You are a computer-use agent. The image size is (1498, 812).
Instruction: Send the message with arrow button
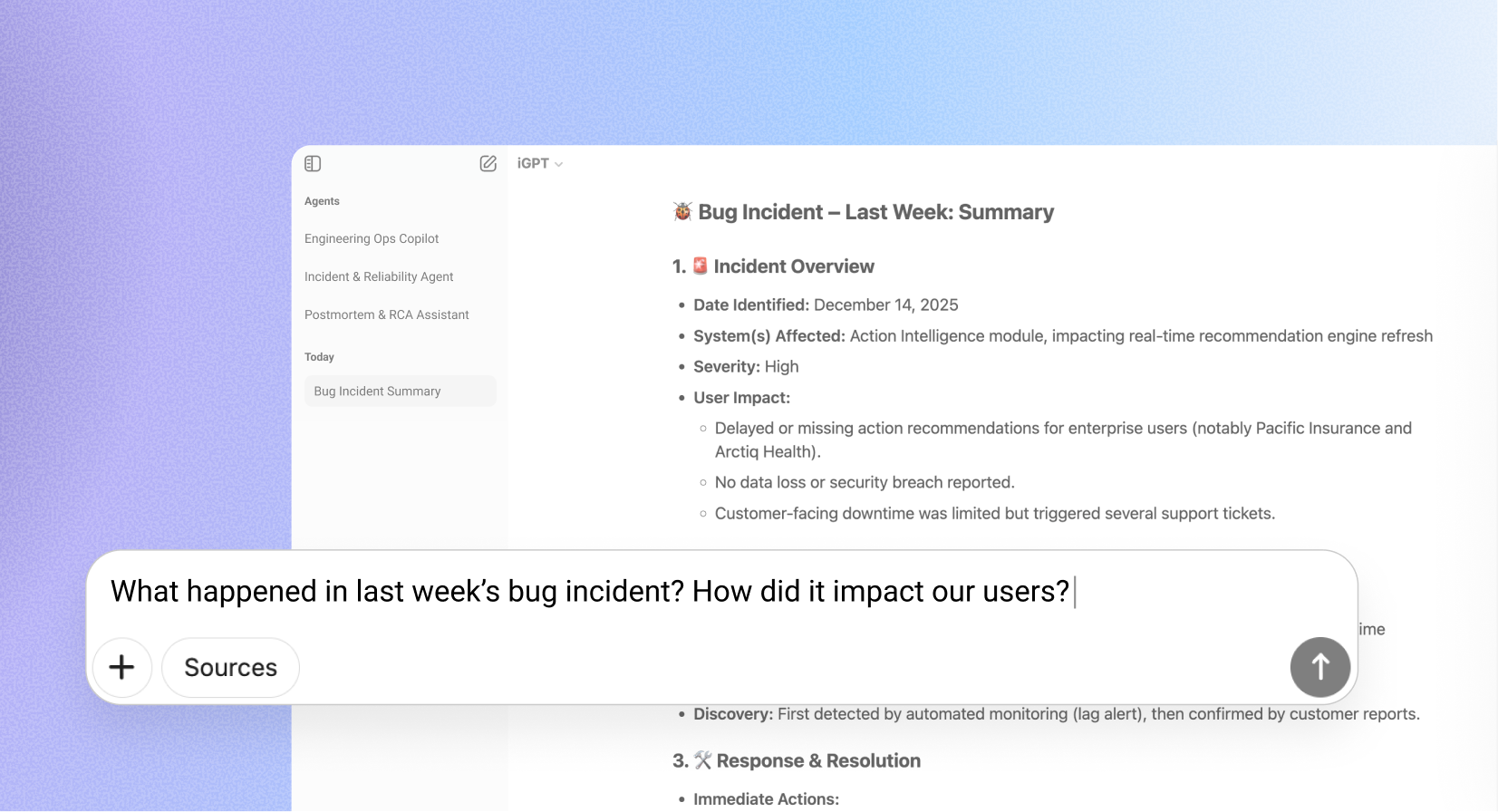coord(1319,667)
